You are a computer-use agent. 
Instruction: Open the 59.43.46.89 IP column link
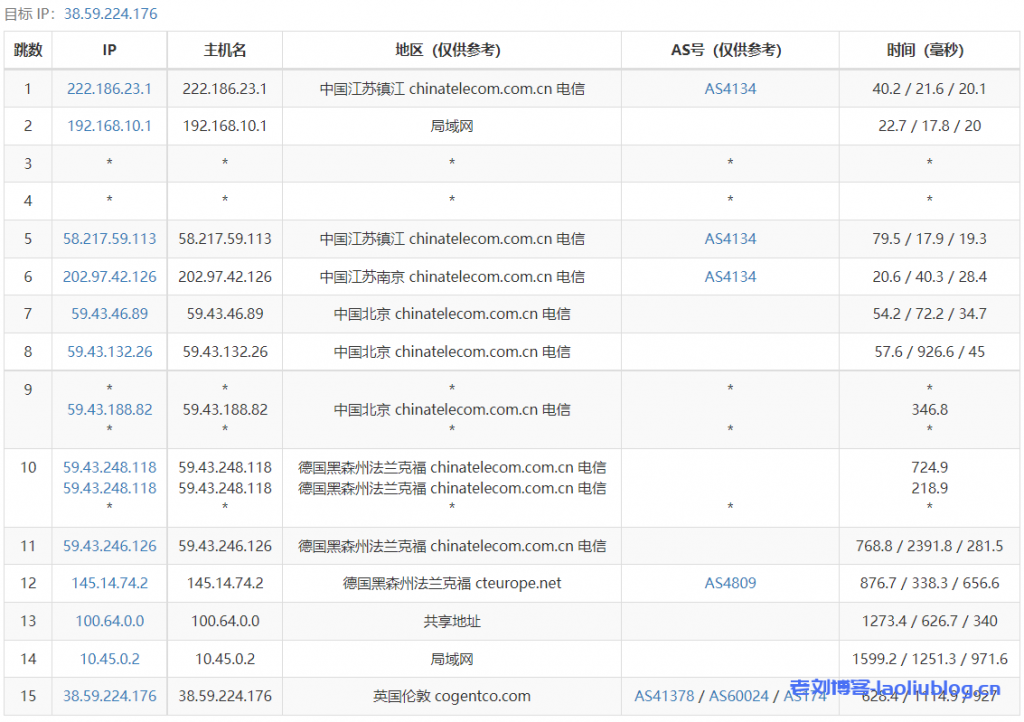tap(109, 314)
